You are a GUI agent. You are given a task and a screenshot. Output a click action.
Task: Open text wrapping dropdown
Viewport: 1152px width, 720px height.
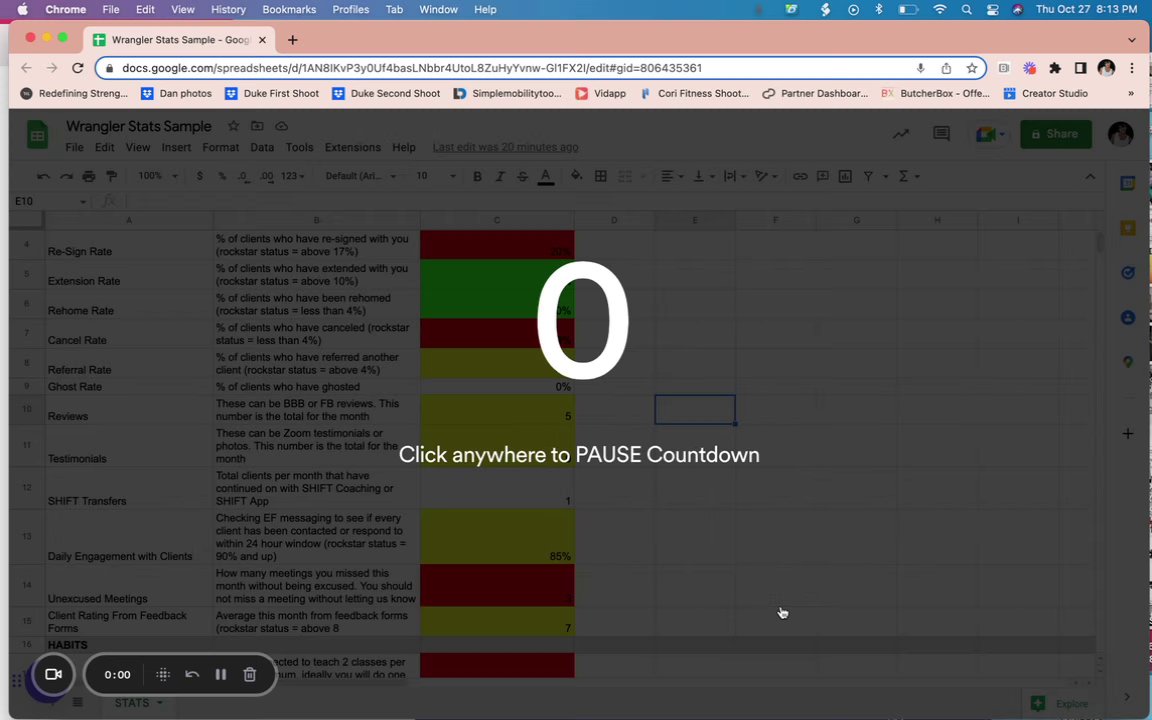(734, 176)
